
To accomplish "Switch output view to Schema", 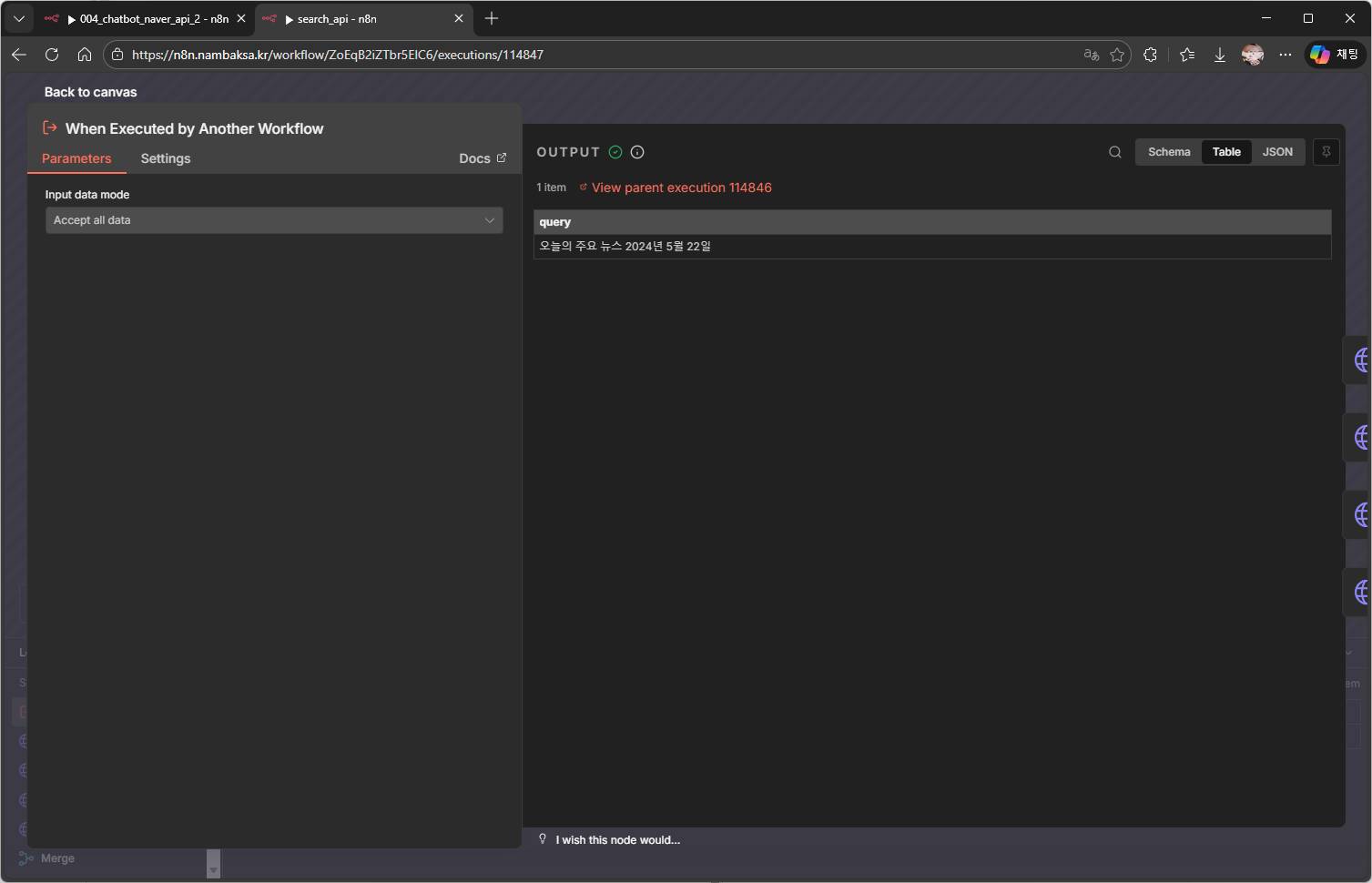I will click(x=1168, y=152).
